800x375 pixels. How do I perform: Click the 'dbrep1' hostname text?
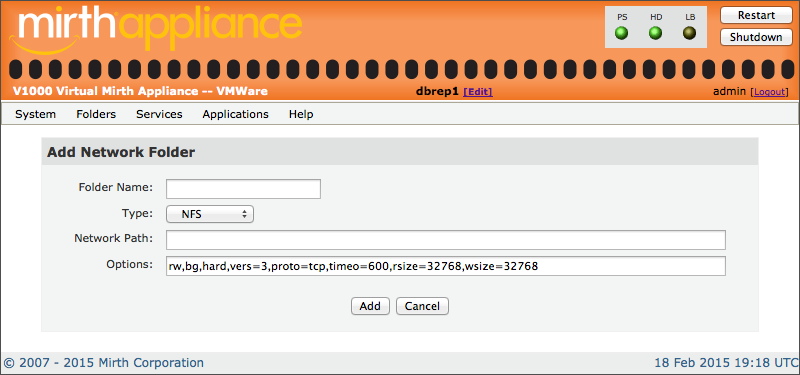point(438,92)
